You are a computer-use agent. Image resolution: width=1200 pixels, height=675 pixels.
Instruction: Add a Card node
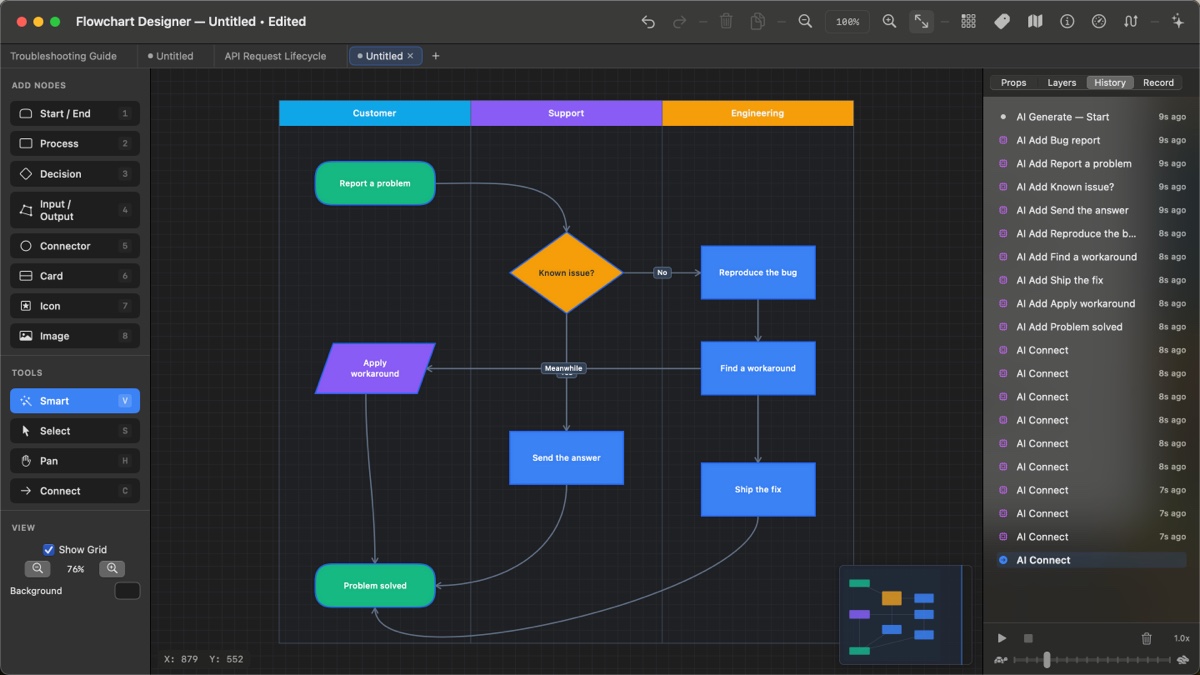pyautogui.click(x=75, y=276)
